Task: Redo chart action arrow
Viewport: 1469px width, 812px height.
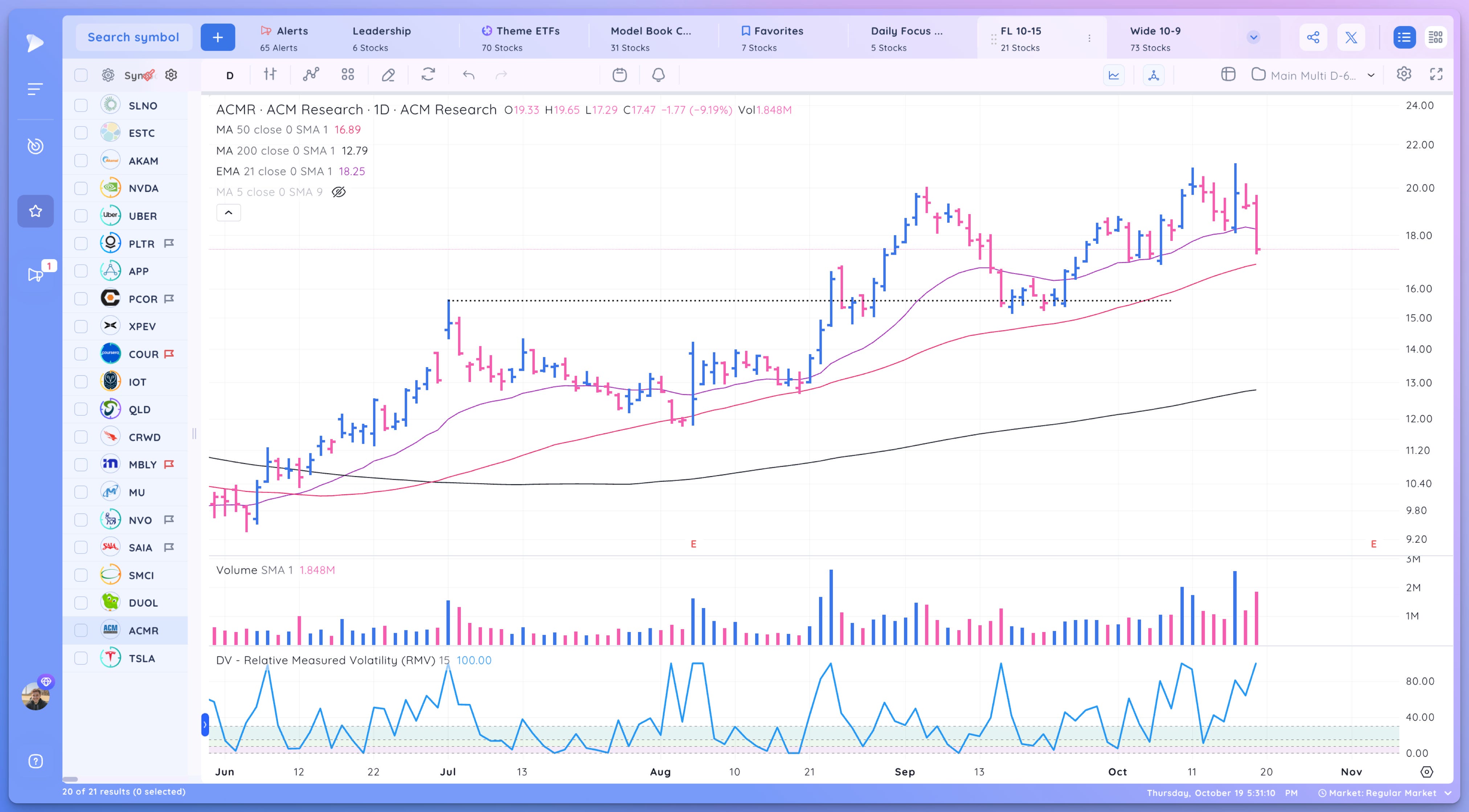Action: click(501, 75)
